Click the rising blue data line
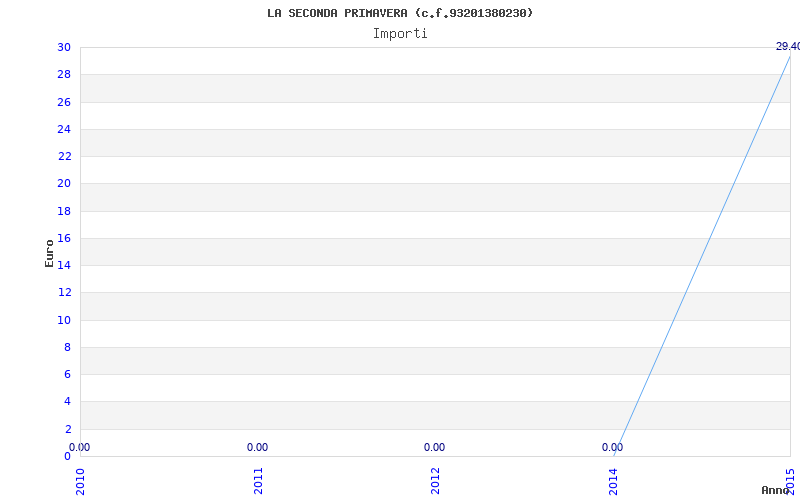The image size is (800, 500). click(x=702, y=255)
